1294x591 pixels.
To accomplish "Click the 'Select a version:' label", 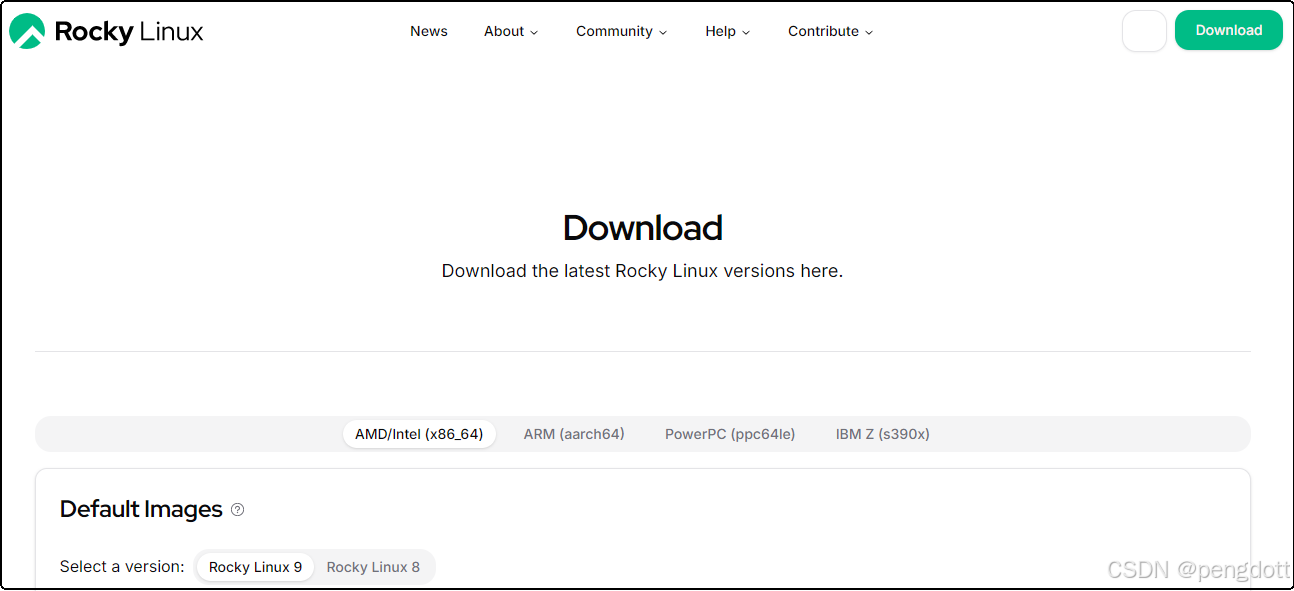I will click(x=122, y=566).
